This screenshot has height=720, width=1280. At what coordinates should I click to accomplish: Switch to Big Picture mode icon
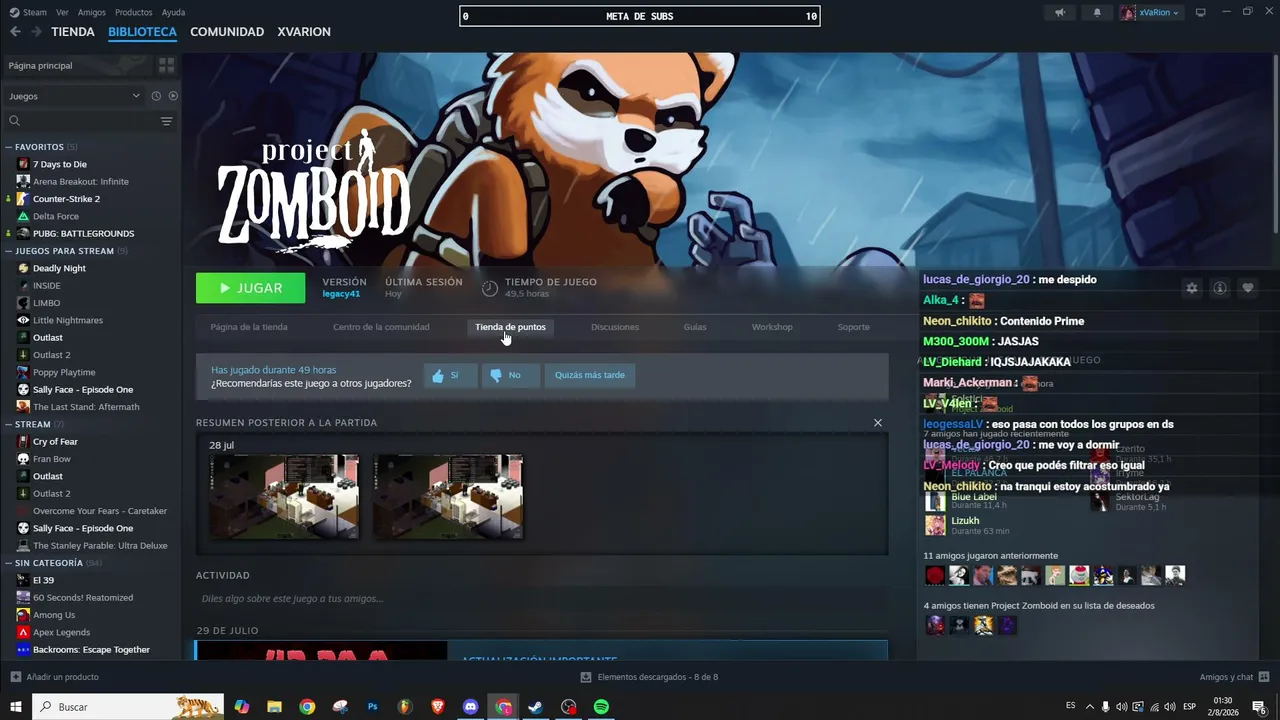(1201, 12)
